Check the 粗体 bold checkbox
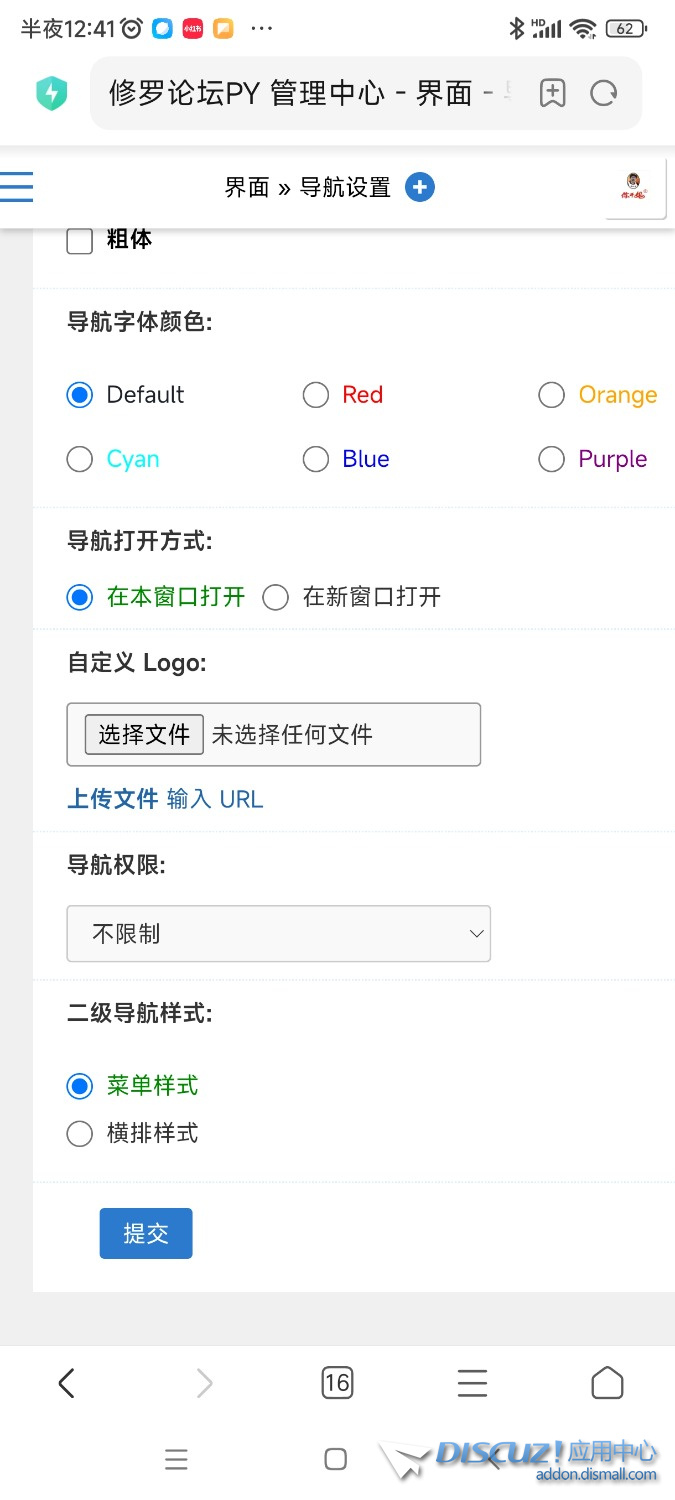The image size is (675, 1500). point(79,240)
